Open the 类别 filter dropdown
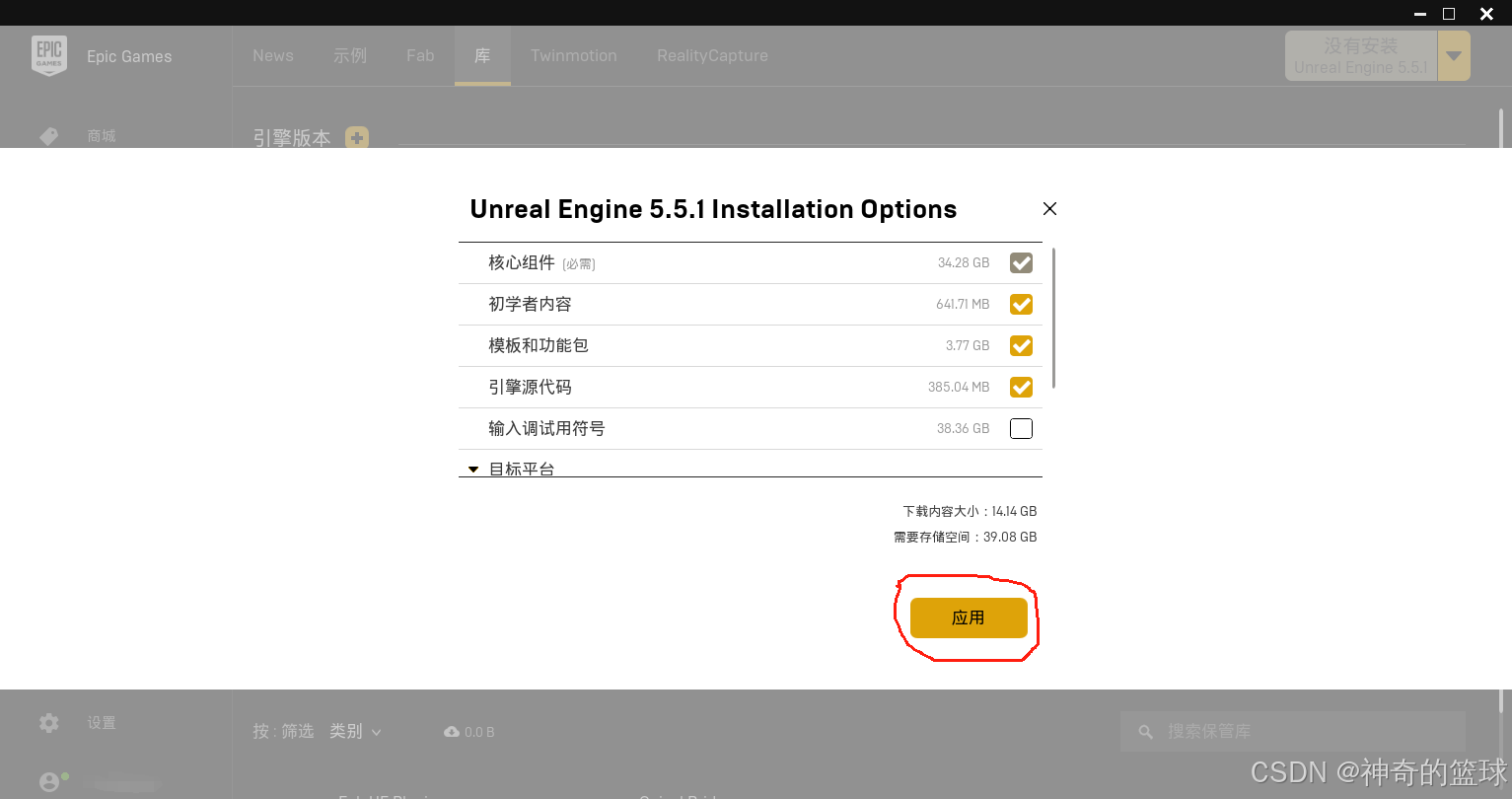1512x799 pixels. pos(355,732)
